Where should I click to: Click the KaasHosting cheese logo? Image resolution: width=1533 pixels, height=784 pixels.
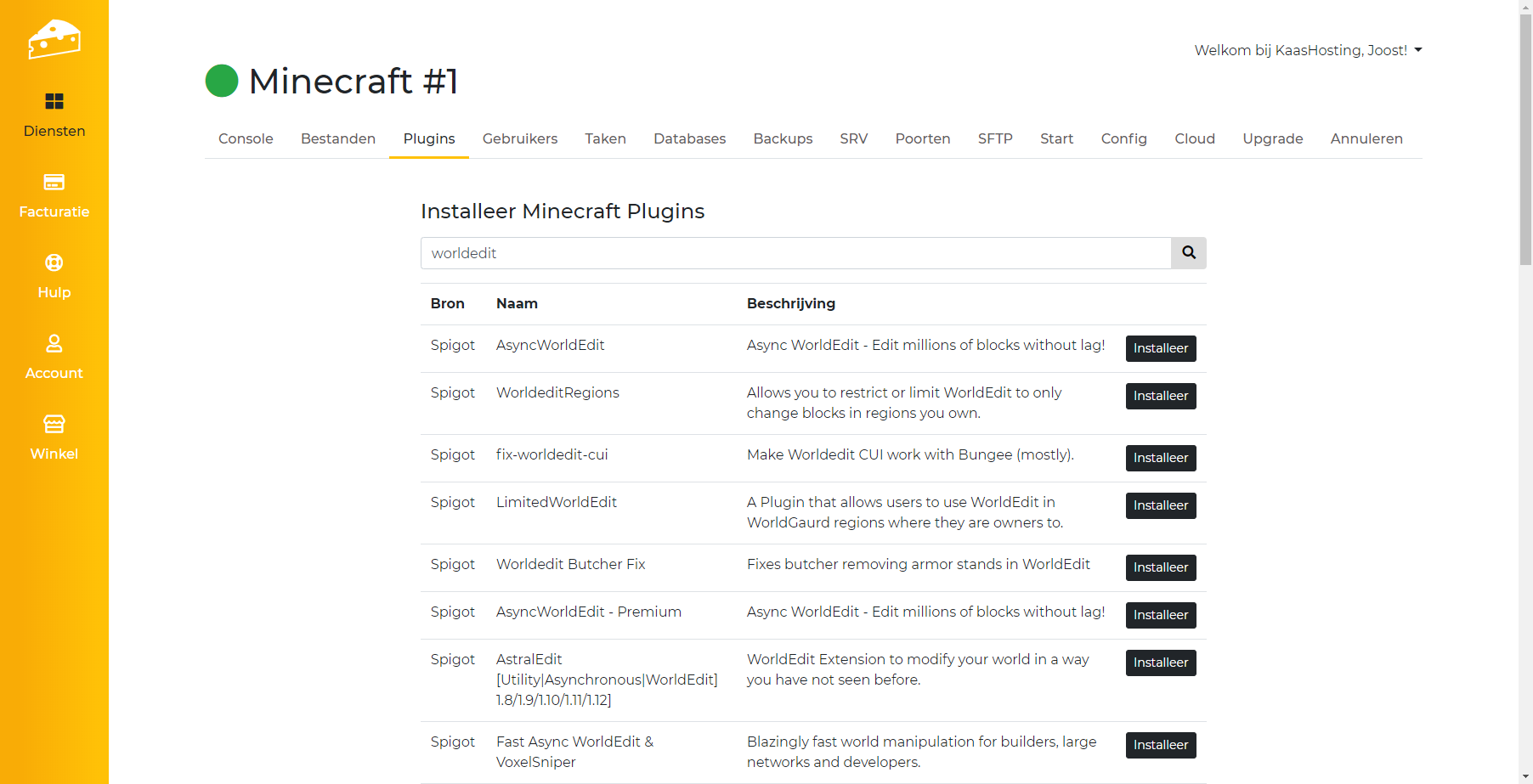click(54, 39)
